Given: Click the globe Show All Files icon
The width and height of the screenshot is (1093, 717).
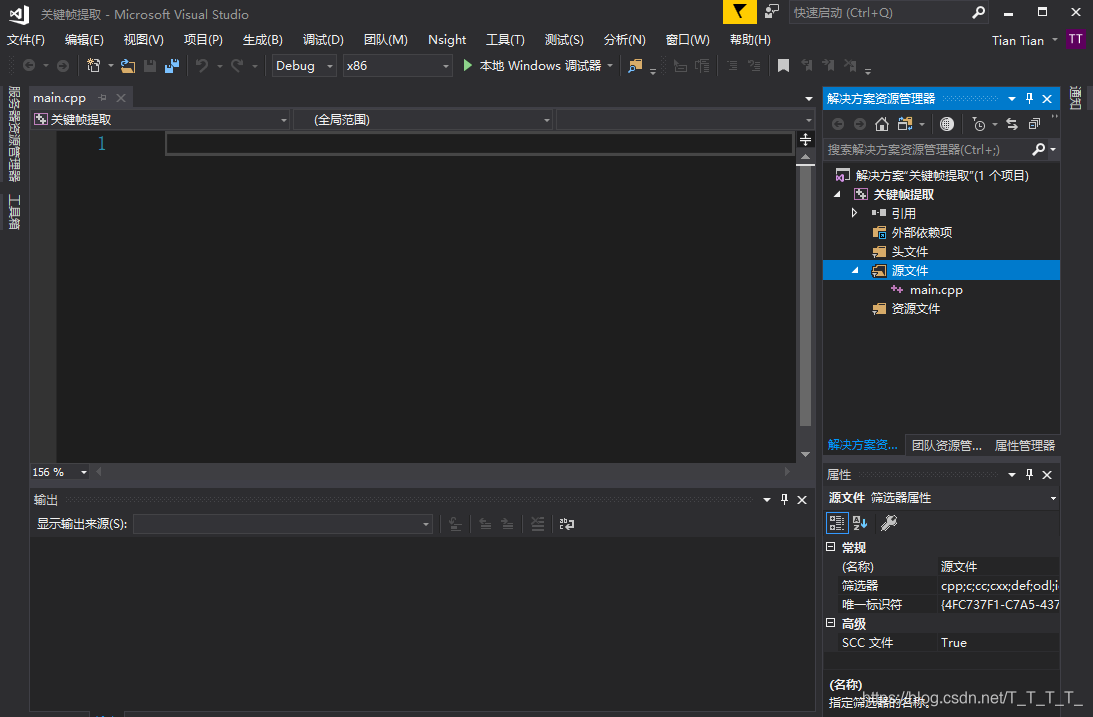Looking at the screenshot, I should coord(947,124).
